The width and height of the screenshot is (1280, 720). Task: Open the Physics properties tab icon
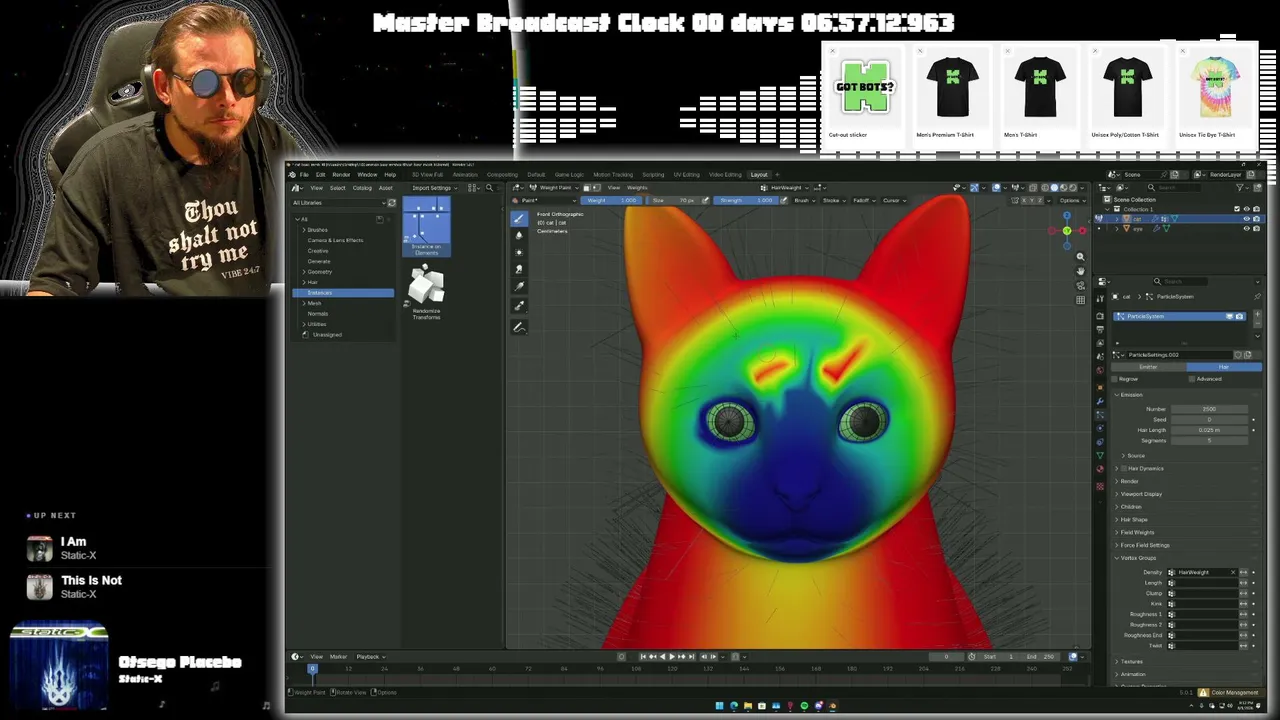pyautogui.click(x=1100, y=428)
